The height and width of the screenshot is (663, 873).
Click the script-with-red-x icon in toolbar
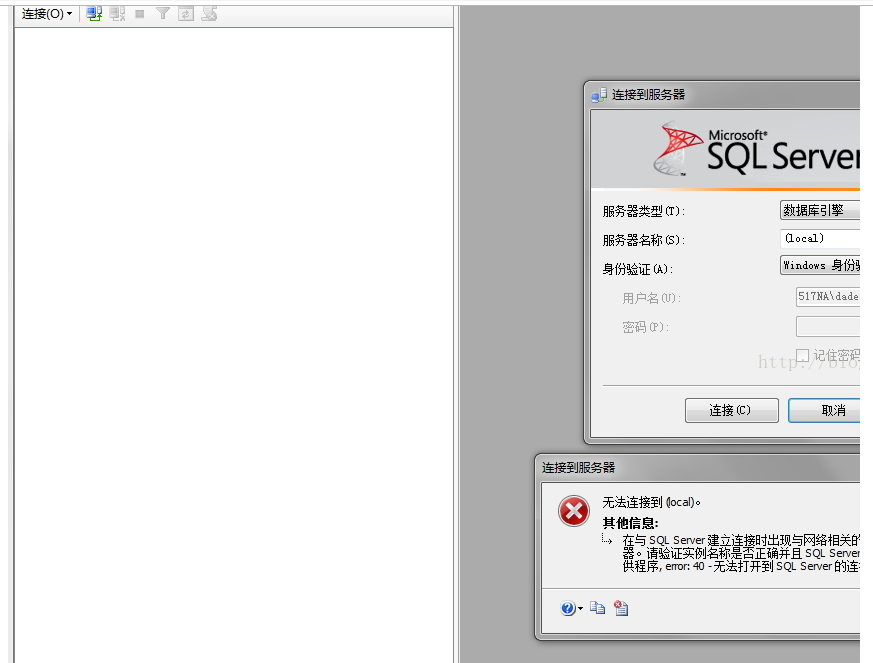click(x=209, y=14)
